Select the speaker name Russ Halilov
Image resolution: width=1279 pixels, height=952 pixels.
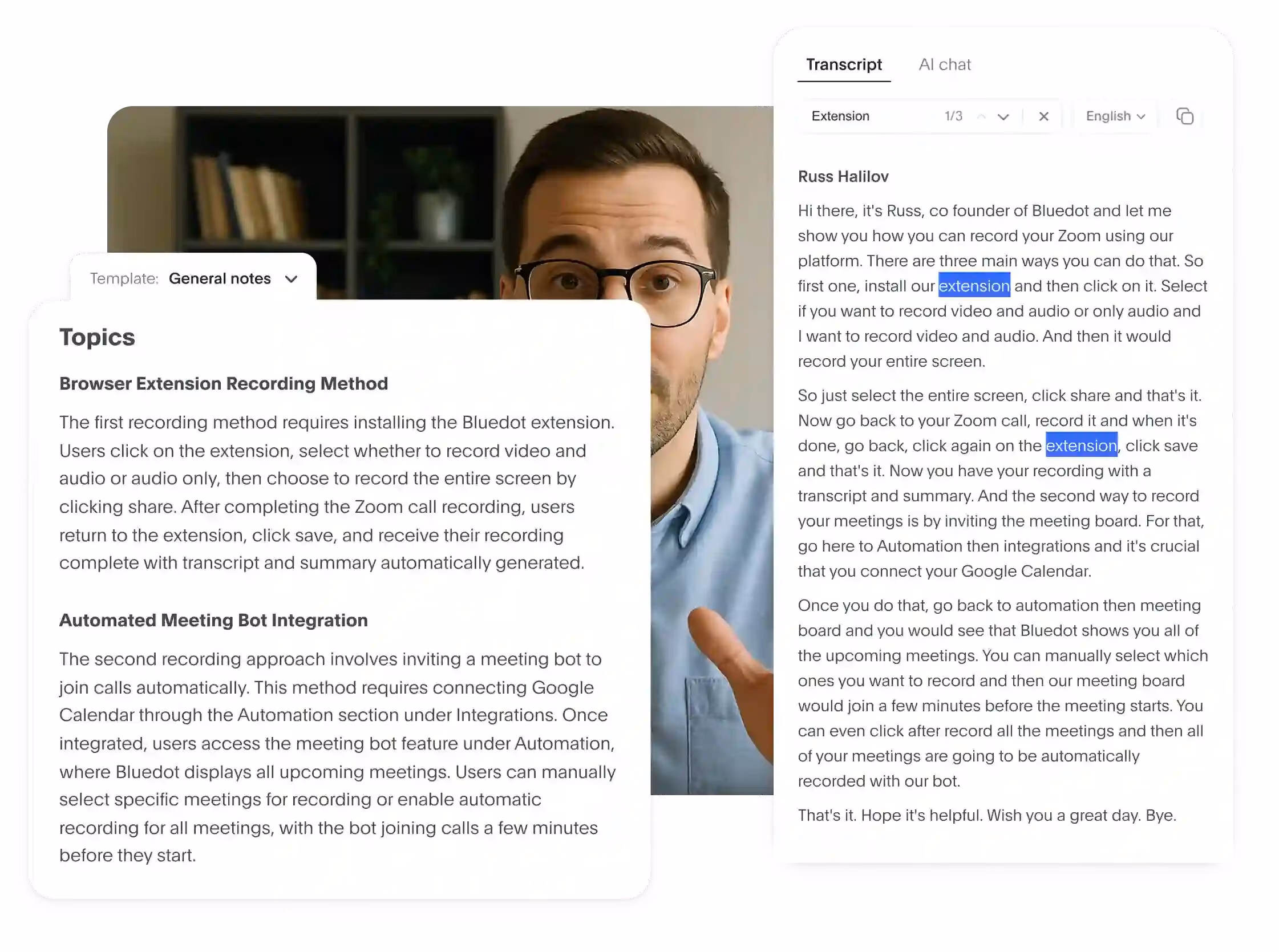(843, 176)
